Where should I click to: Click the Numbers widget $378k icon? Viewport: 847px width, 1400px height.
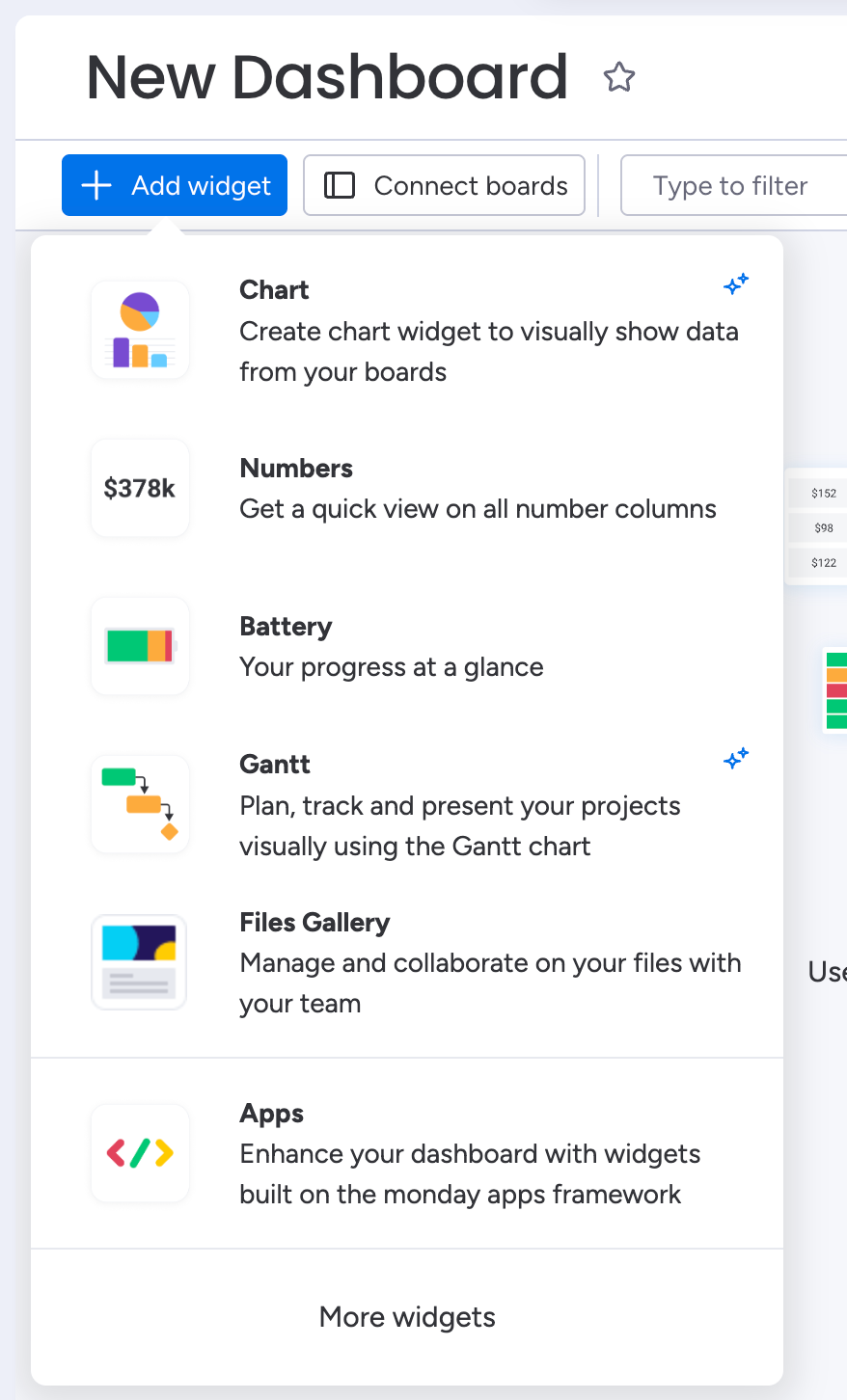140,488
